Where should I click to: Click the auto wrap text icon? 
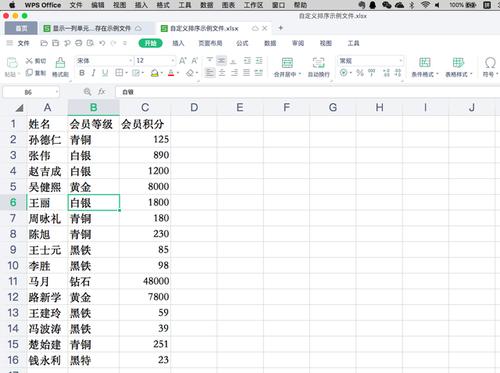318,63
